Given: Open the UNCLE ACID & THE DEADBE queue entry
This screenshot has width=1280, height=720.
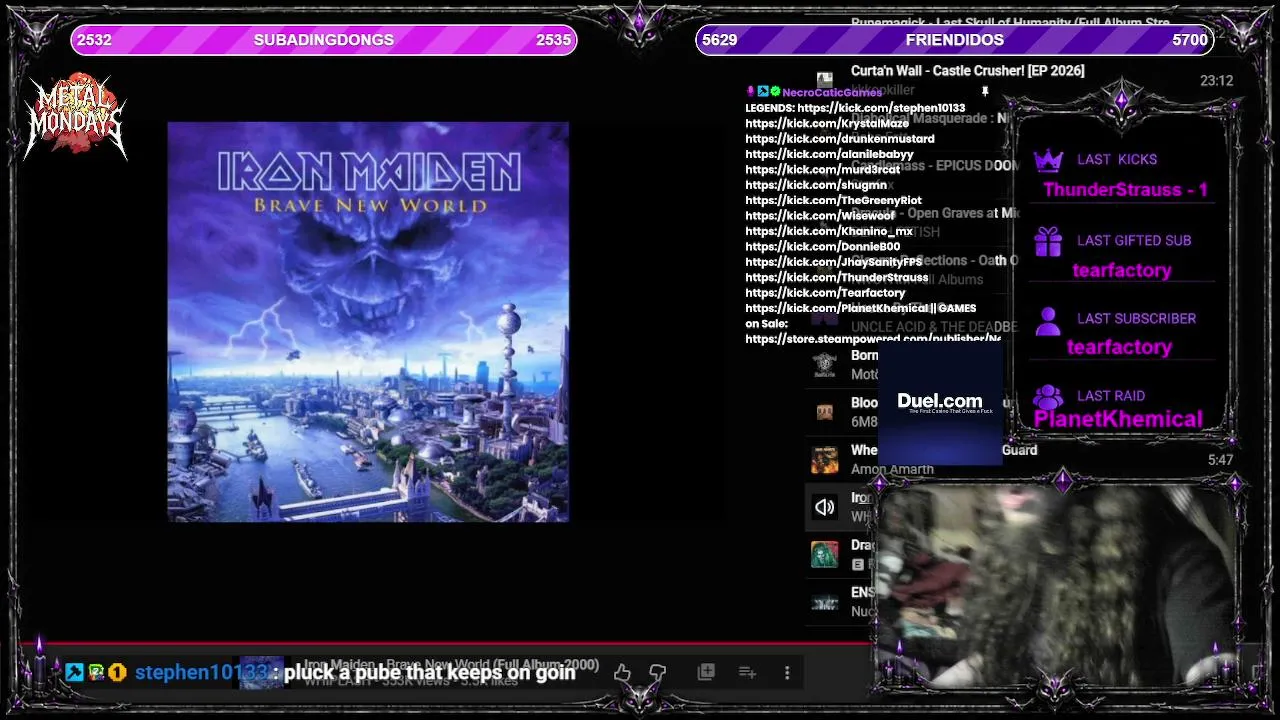Looking at the screenshot, I should [x=934, y=327].
